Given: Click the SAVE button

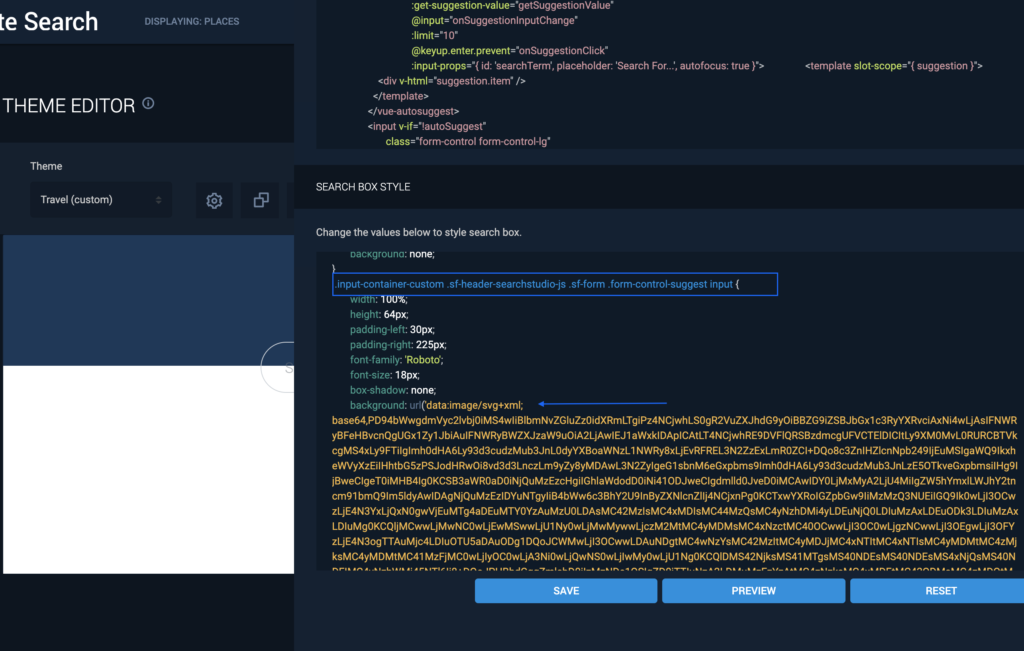Looking at the screenshot, I should (x=566, y=590).
